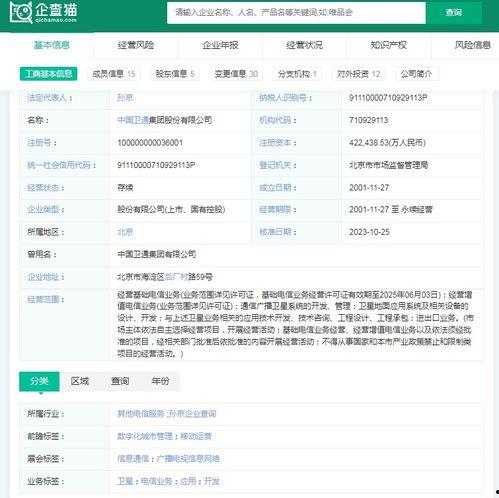Click the 中国卫通 company name link

coord(133,120)
